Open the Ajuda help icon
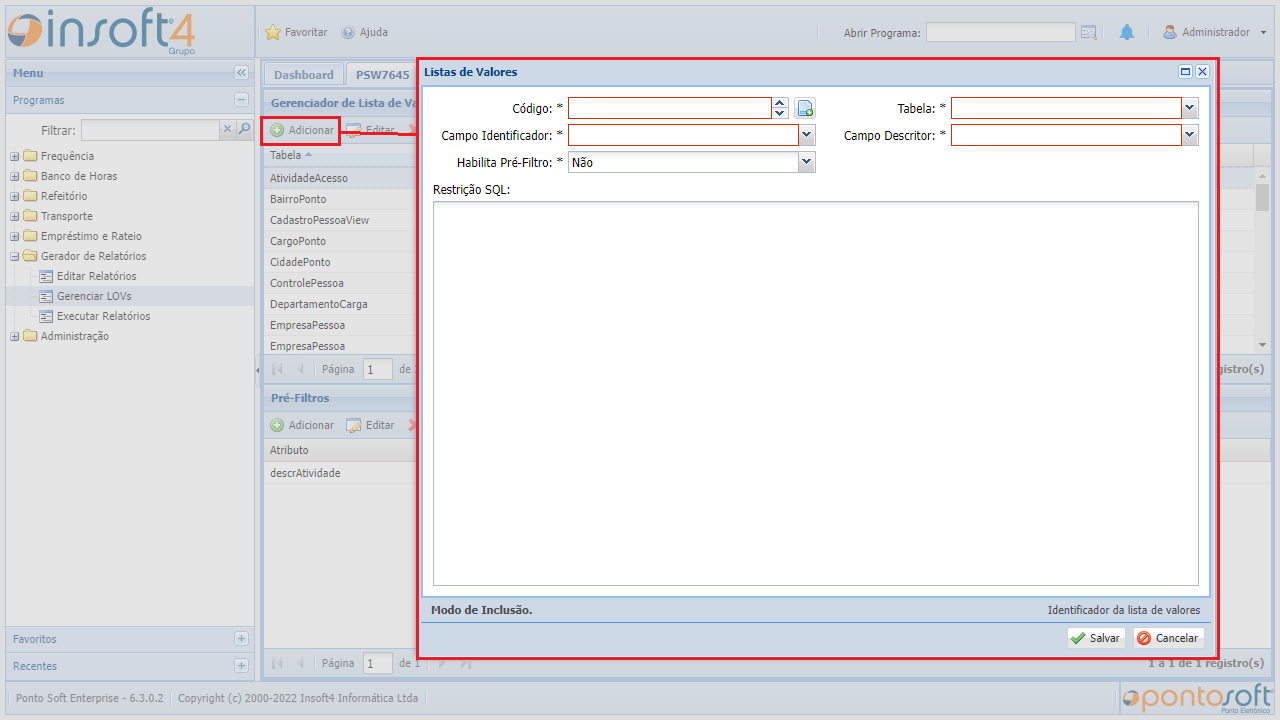This screenshot has height=720, width=1280. (x=348, y=33)
